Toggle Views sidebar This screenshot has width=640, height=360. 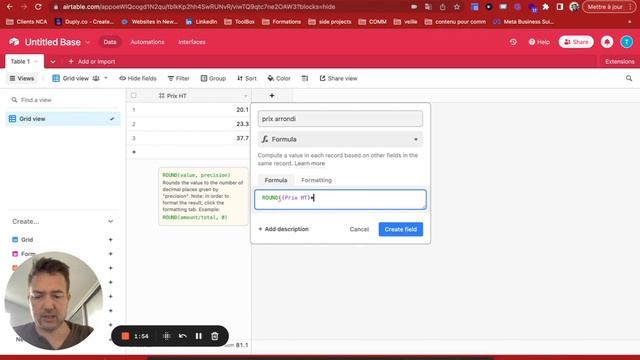tap(22, 78)
